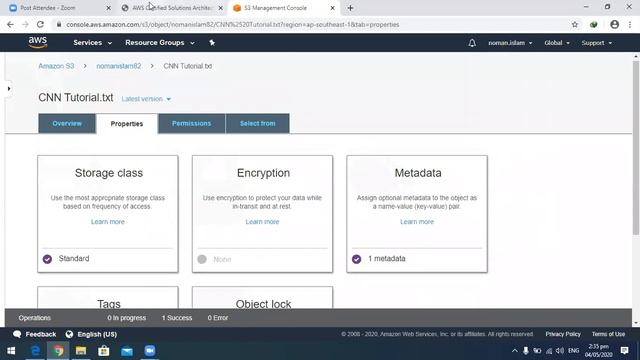Switch to the Overview tab
This screenshot has height=360, width=640.
(67, 123)
